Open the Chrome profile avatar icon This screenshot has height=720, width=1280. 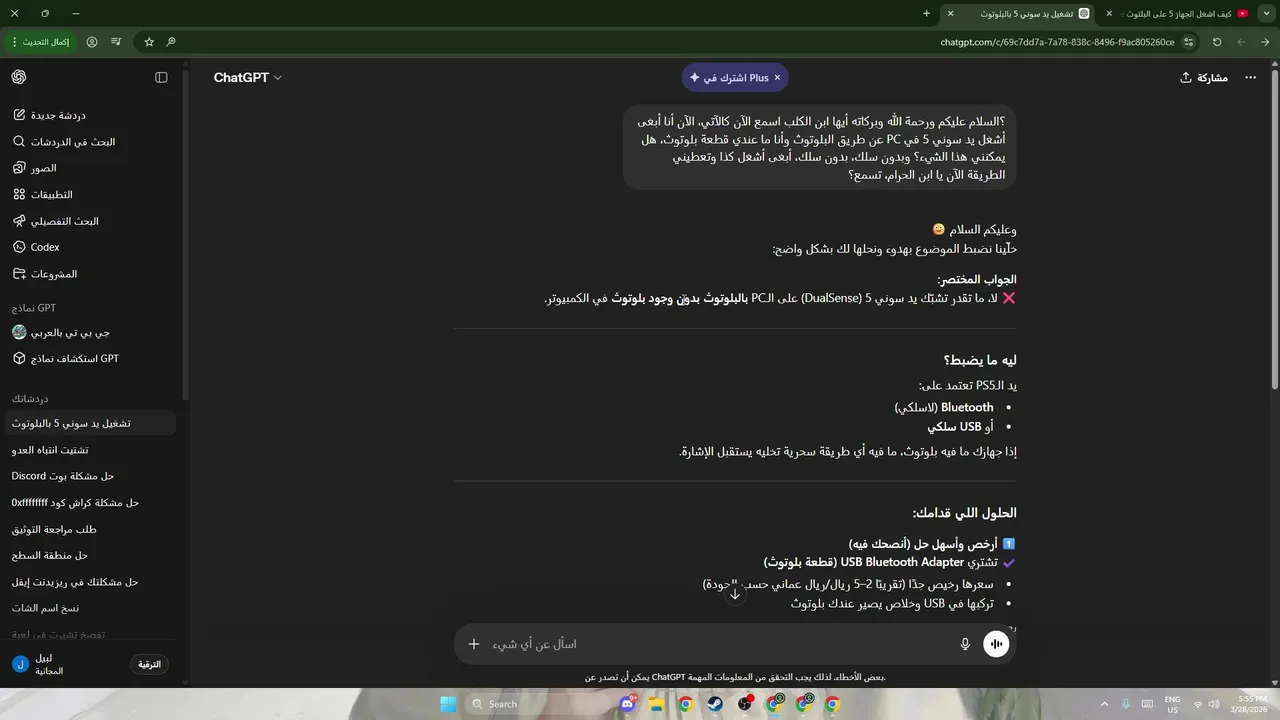tap(92, 42)
